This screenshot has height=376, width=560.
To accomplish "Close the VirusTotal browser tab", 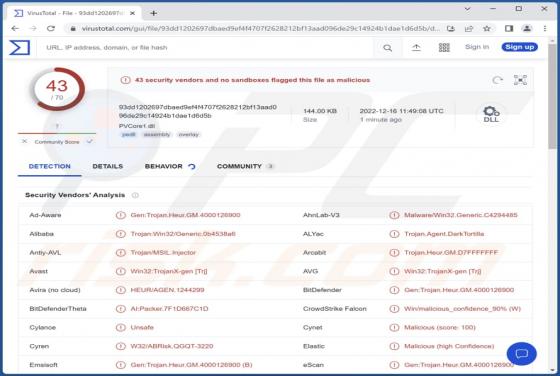I will tap(132, 13).
